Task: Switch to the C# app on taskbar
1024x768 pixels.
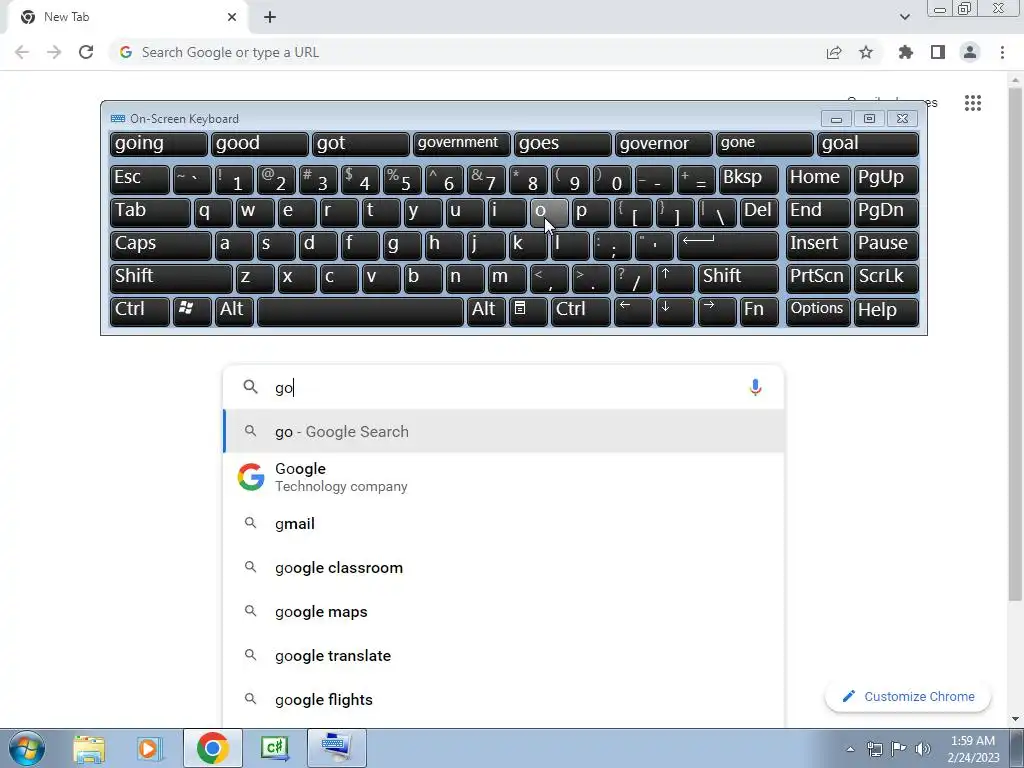Action: point(274,748)
